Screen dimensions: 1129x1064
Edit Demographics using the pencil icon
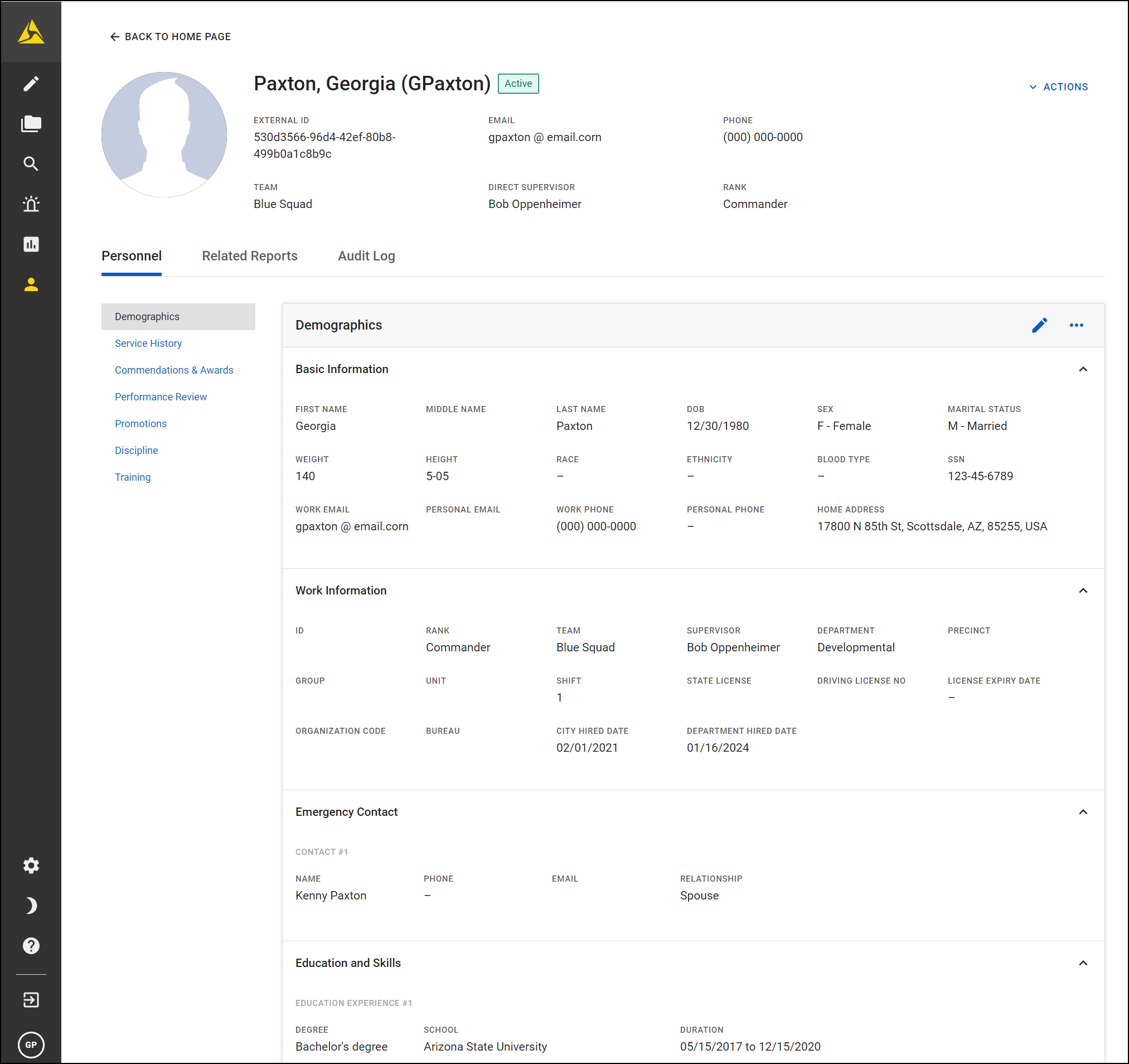(1039, 325)
